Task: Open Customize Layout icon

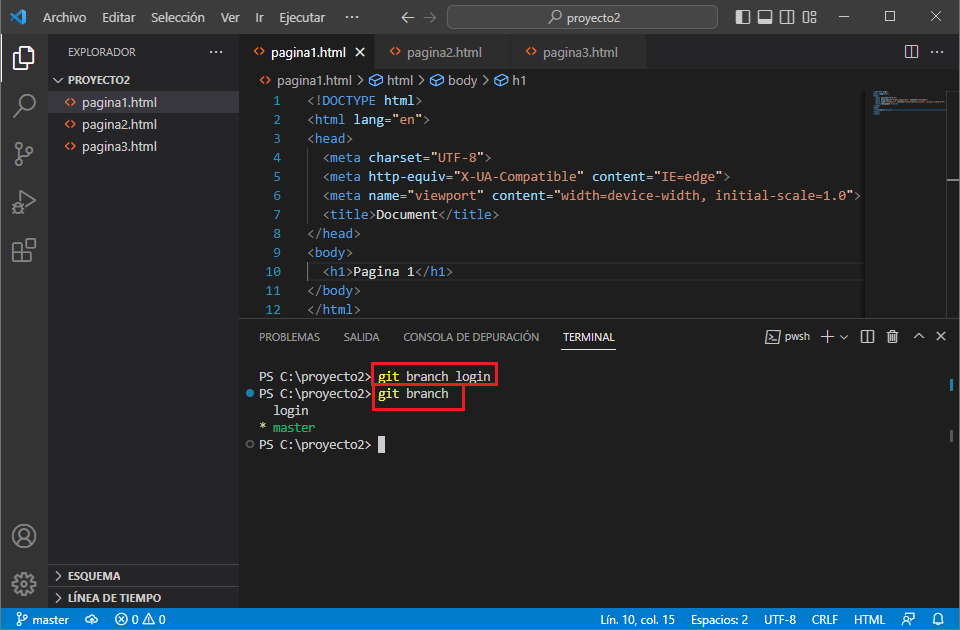Action: pos(809,17)
